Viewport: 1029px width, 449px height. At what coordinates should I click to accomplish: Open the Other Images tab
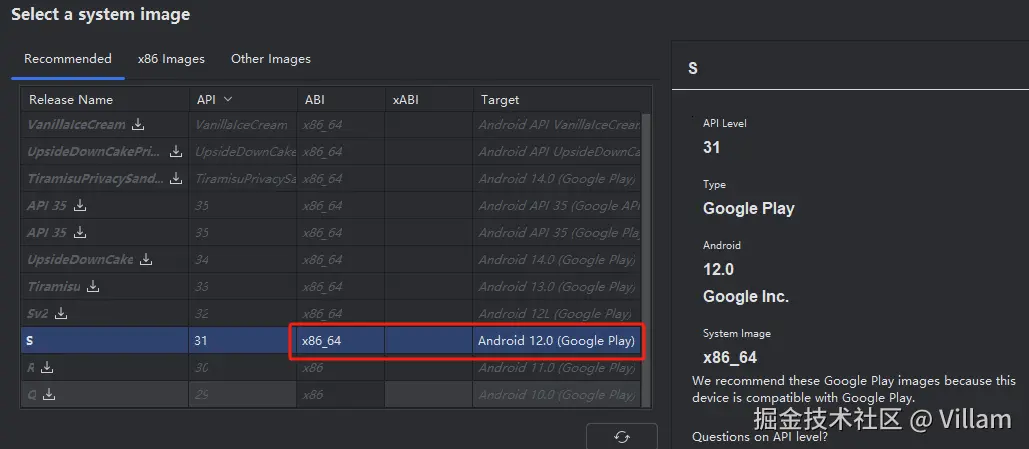coord(271,59)
